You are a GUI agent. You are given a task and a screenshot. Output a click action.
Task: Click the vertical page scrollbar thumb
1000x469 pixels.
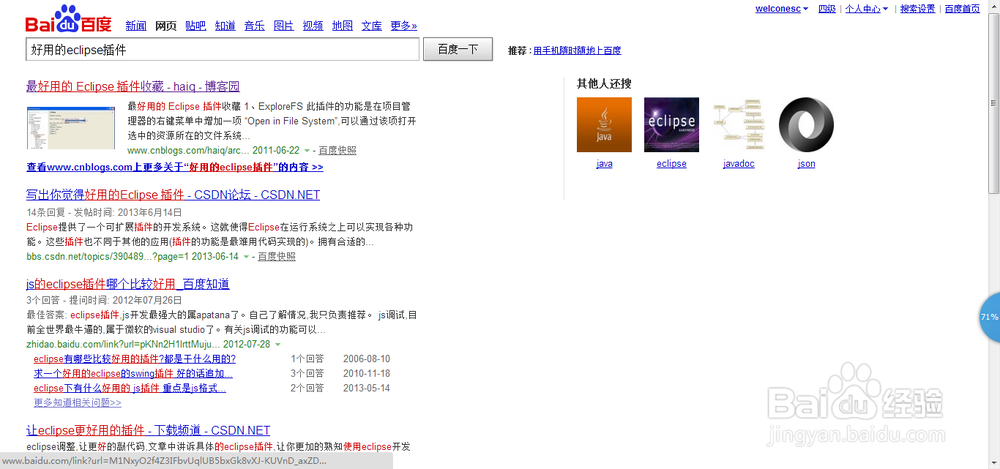click(x=994, y=102)
